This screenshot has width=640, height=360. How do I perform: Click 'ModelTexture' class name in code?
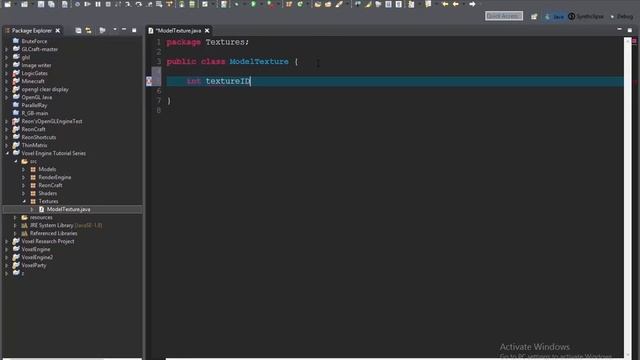click(259, 62)
